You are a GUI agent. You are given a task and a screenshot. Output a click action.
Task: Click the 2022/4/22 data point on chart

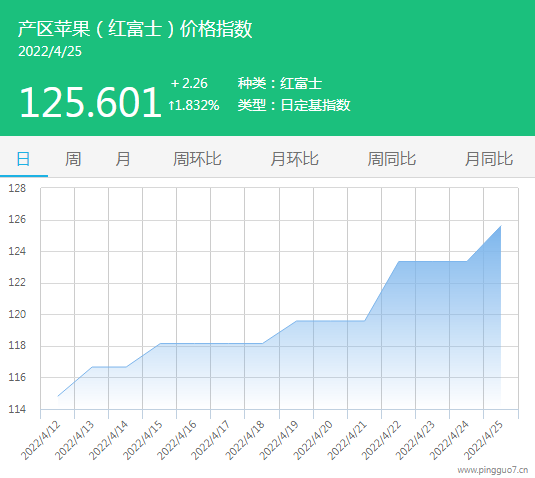tap(399, 261)
